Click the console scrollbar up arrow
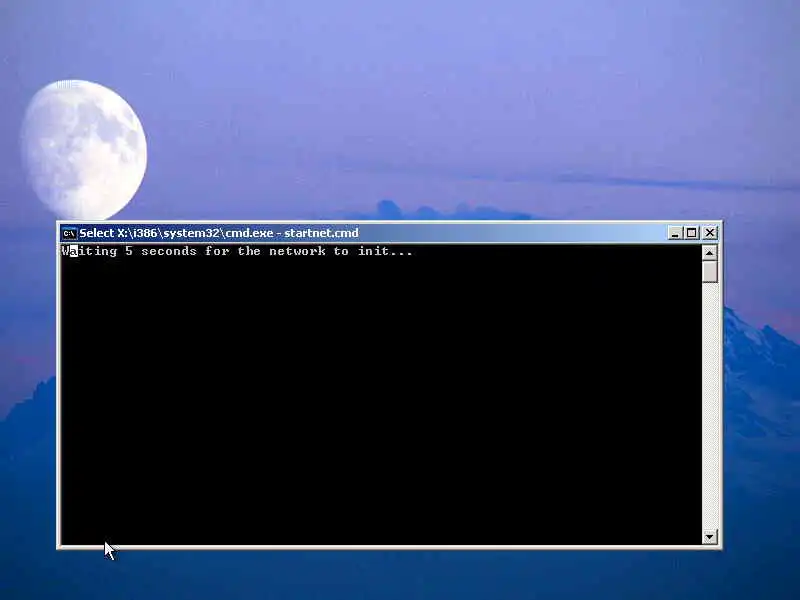 pyautogui.click(x=710, y=253)
